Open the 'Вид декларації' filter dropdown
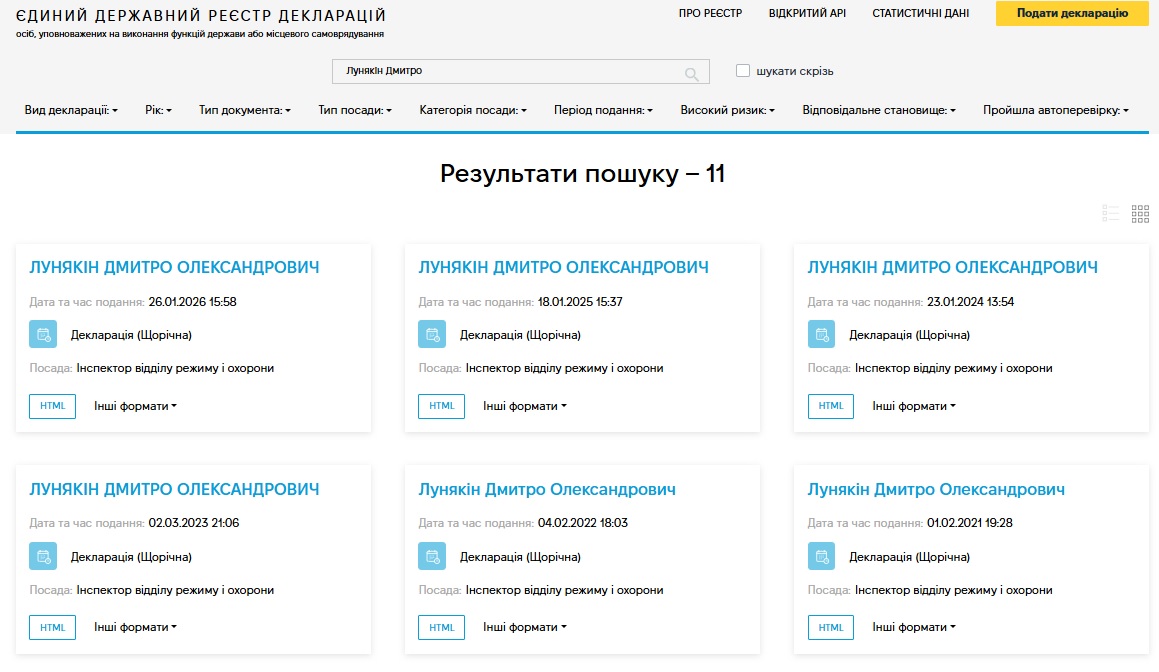Image resolution: width=1159 pixels, height=672 pixels. click(x=71, y=110)
